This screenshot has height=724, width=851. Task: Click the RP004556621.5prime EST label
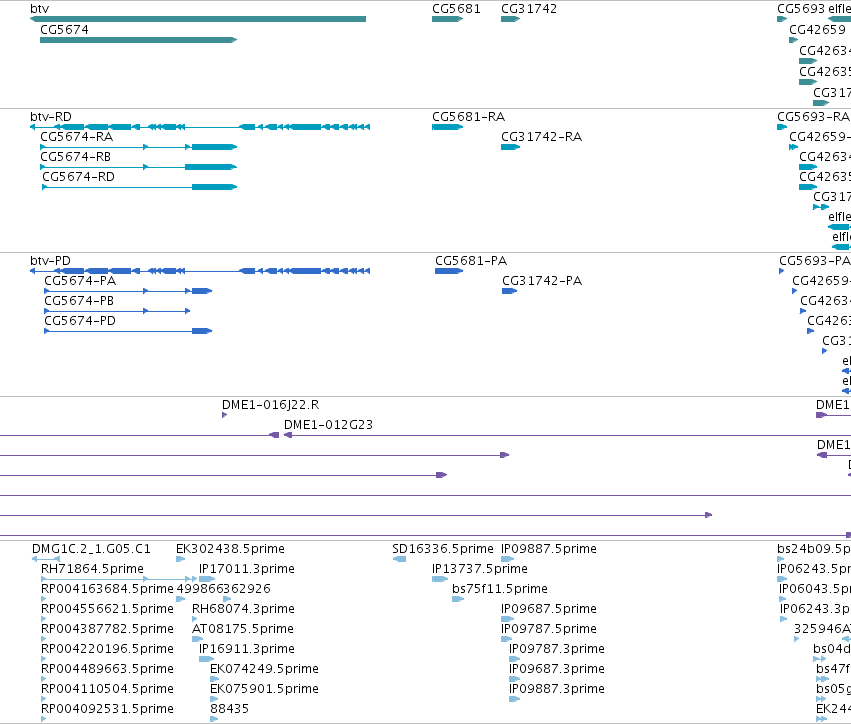point(107,609)
